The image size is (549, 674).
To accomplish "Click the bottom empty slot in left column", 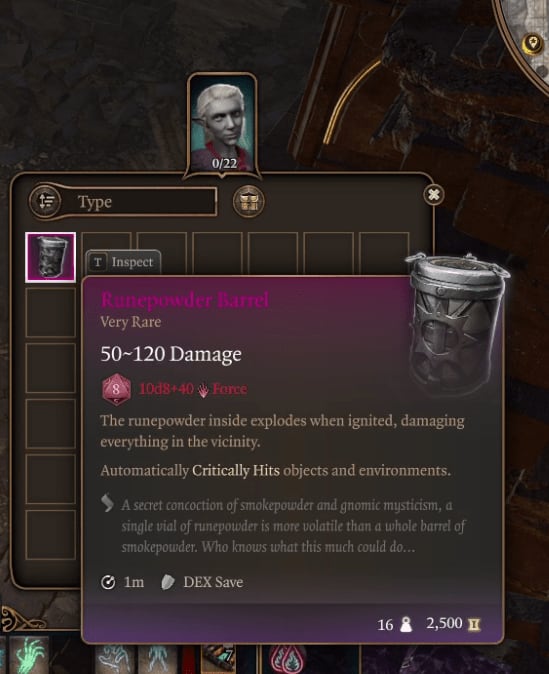I will click(50, 535).
